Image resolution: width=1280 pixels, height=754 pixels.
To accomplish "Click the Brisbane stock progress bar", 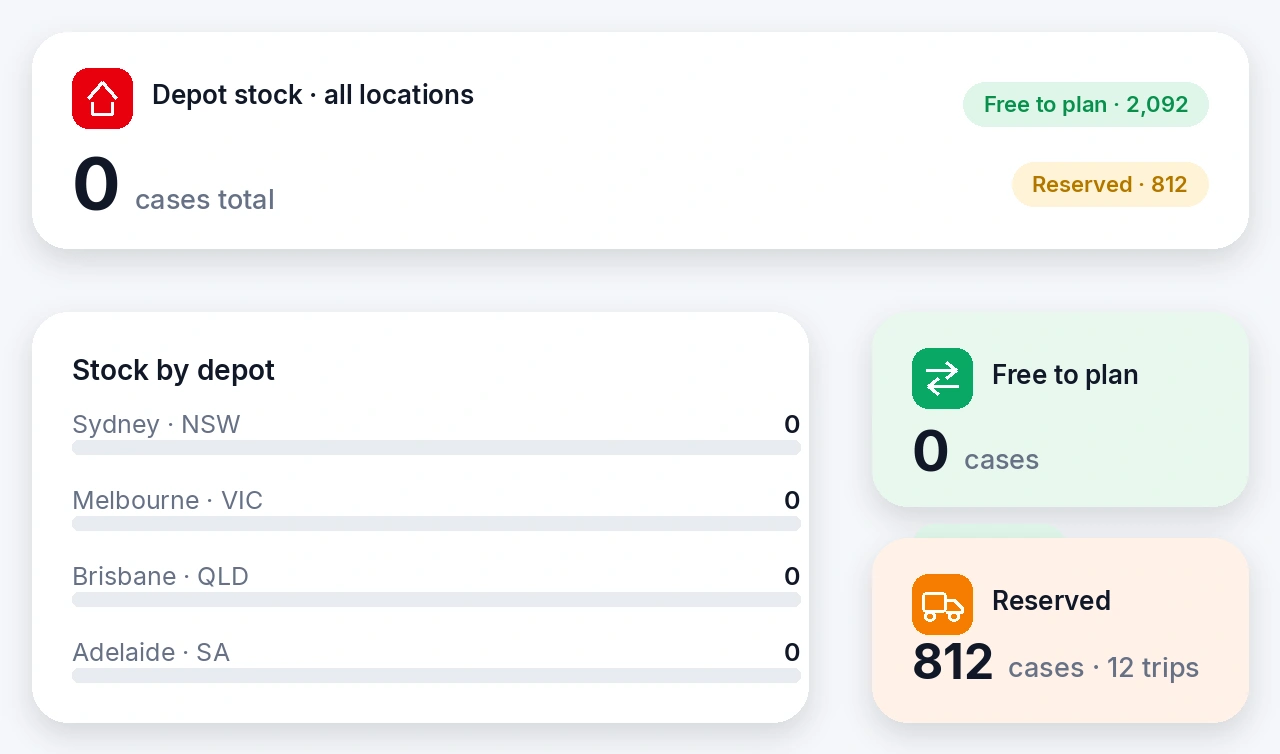I will [x=436, y=600].
